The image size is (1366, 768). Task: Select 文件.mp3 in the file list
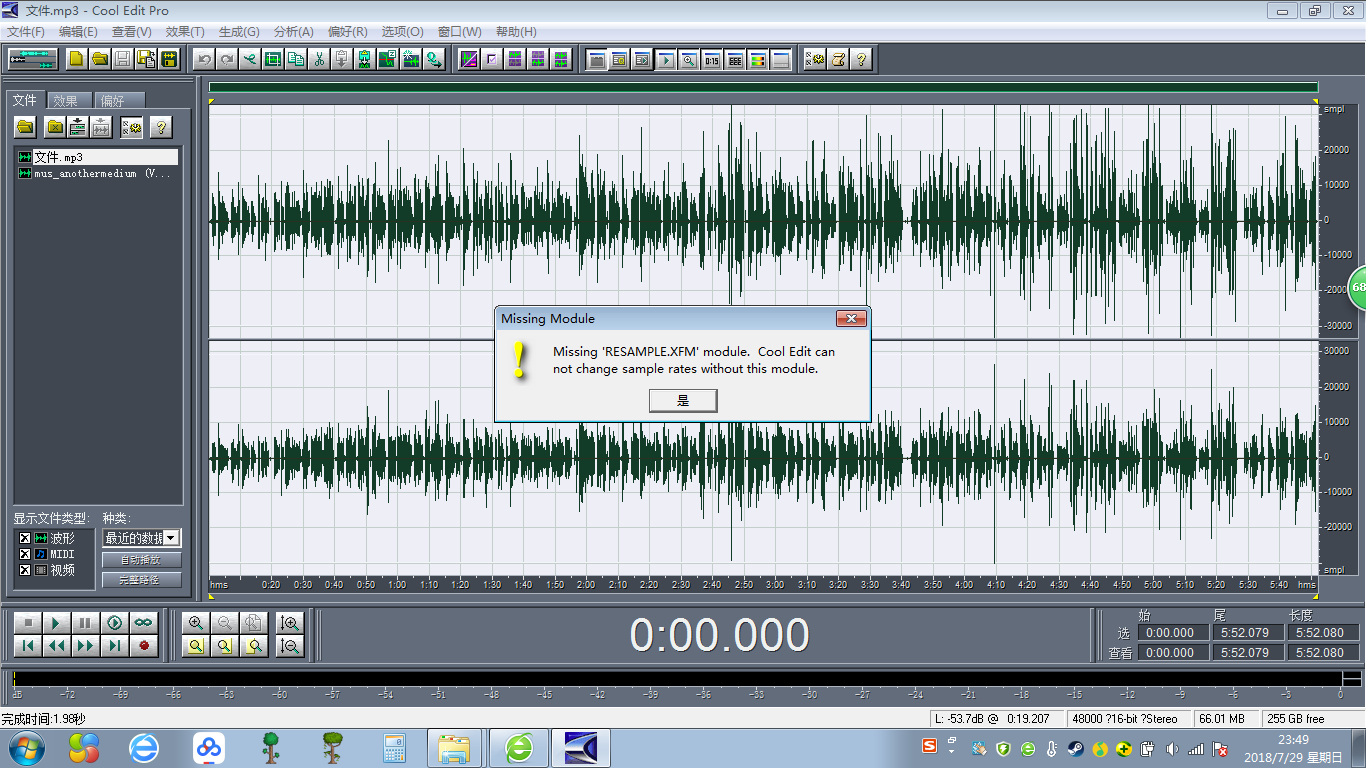click(97, 157)
